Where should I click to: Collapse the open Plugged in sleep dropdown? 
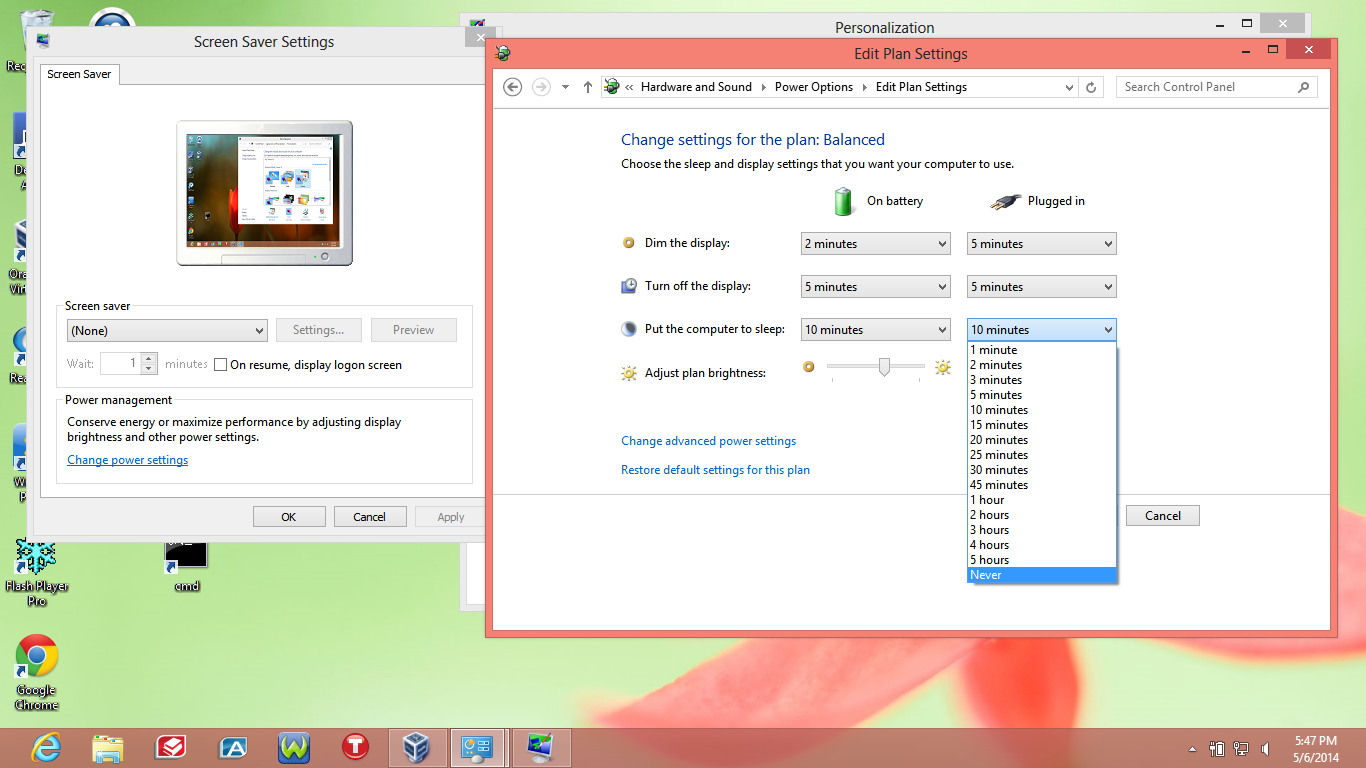click(x=1041, y=329)
